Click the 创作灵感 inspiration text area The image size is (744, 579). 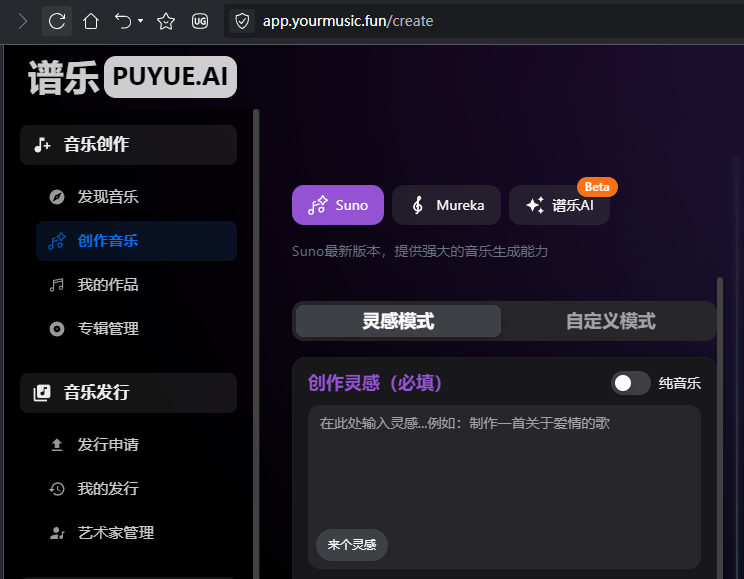point(504,486)
